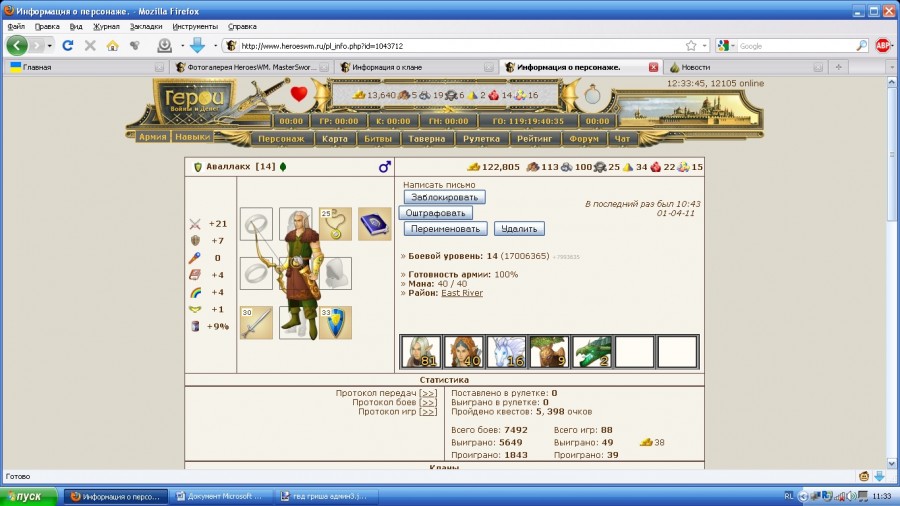This screenshot has width=900, height=506.
Task: Click Удалить button
Action: pos(519,228)
